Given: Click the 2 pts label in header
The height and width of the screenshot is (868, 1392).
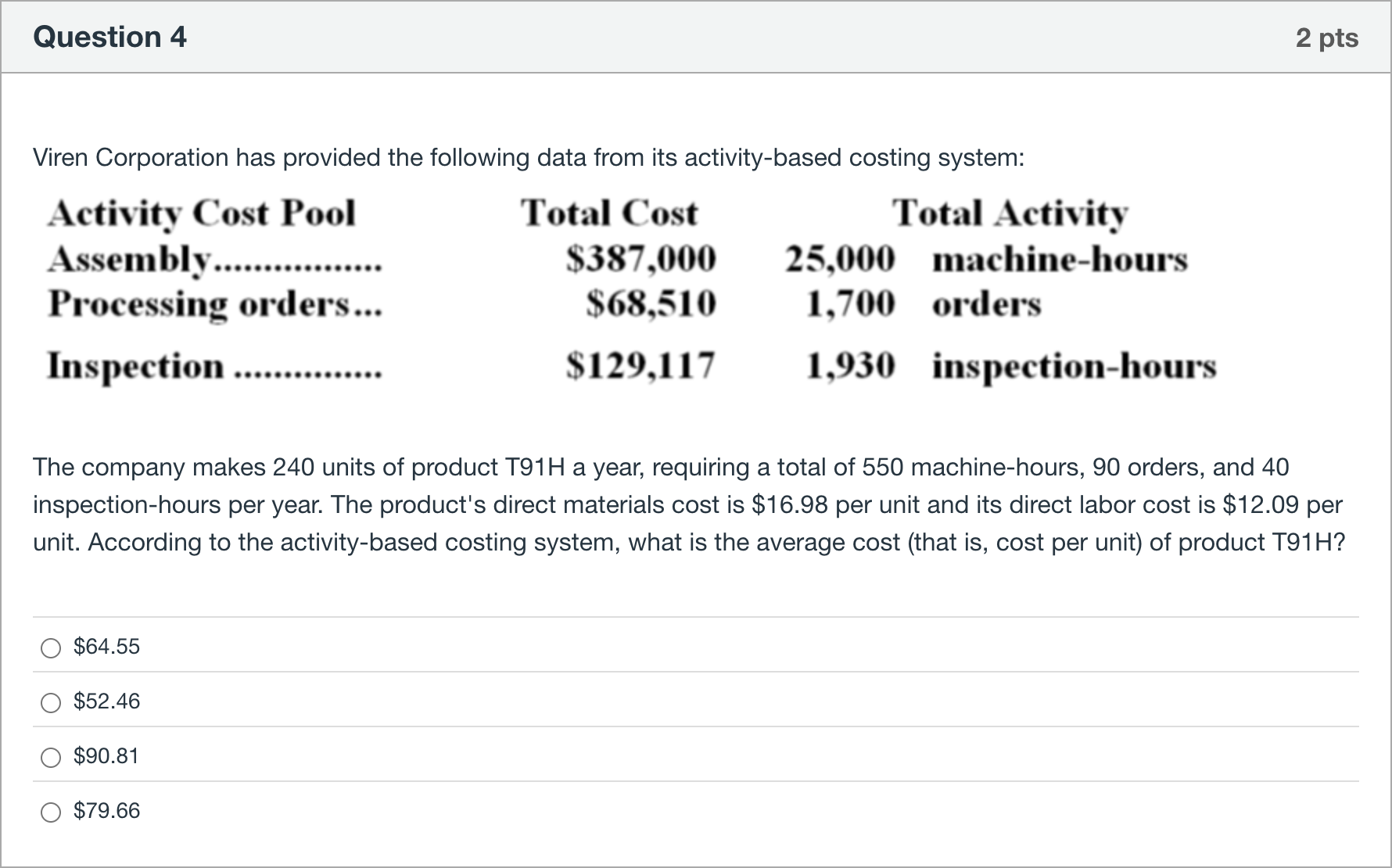Looking at the screenshot, I should (x=1327, y=38).
